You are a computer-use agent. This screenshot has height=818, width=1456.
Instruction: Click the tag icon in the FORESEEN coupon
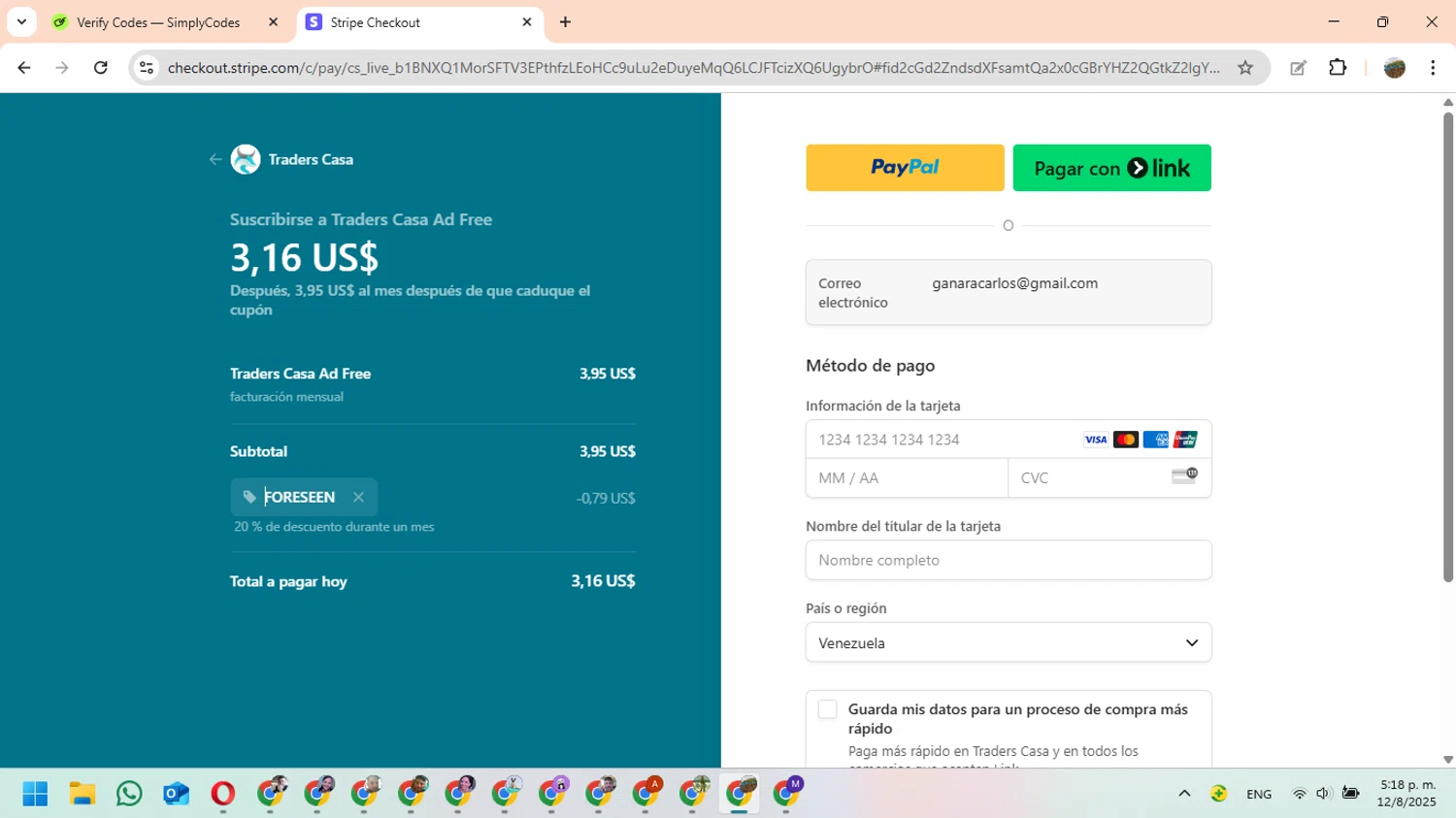coord(249,497)
